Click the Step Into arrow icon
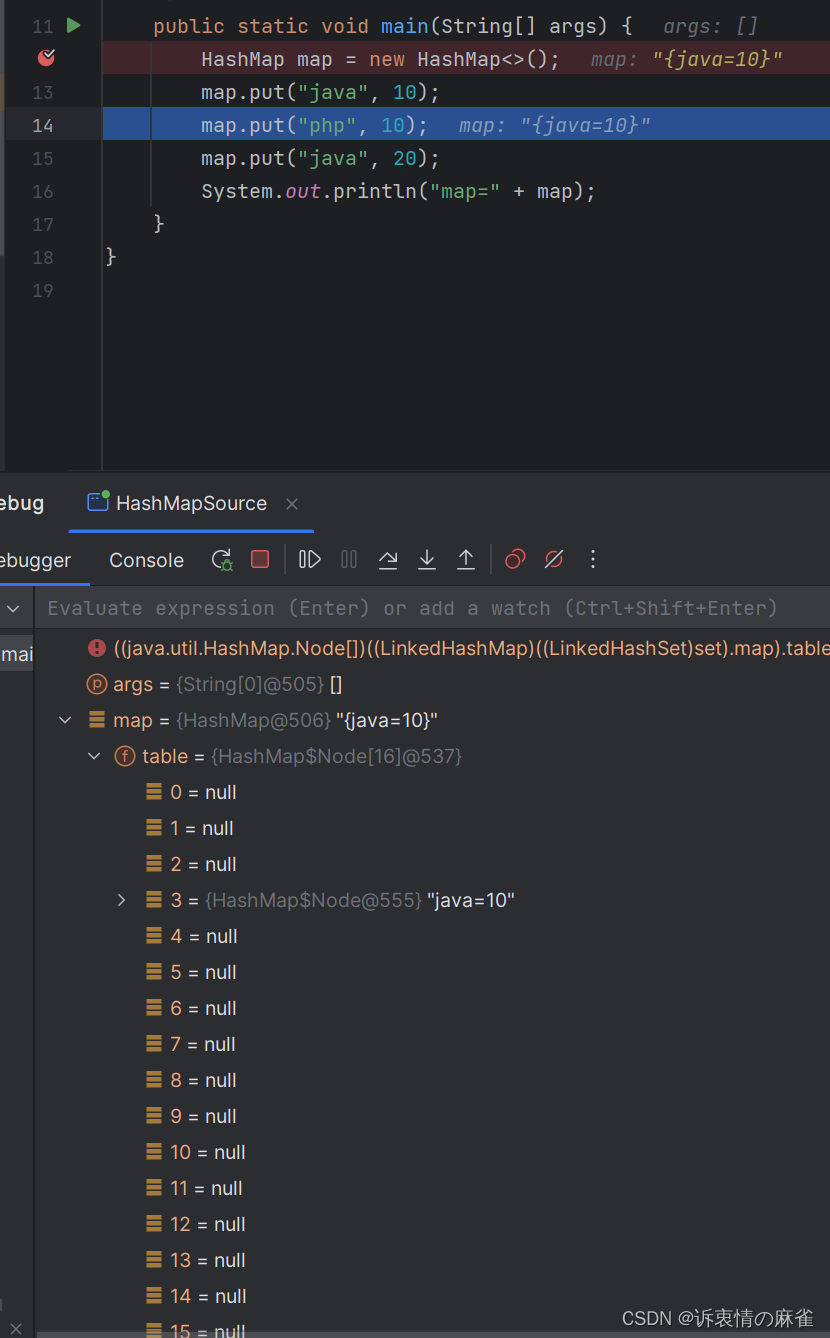This screenshot has height=1338, width=830. pyautogui.click(x=427, y=560)
